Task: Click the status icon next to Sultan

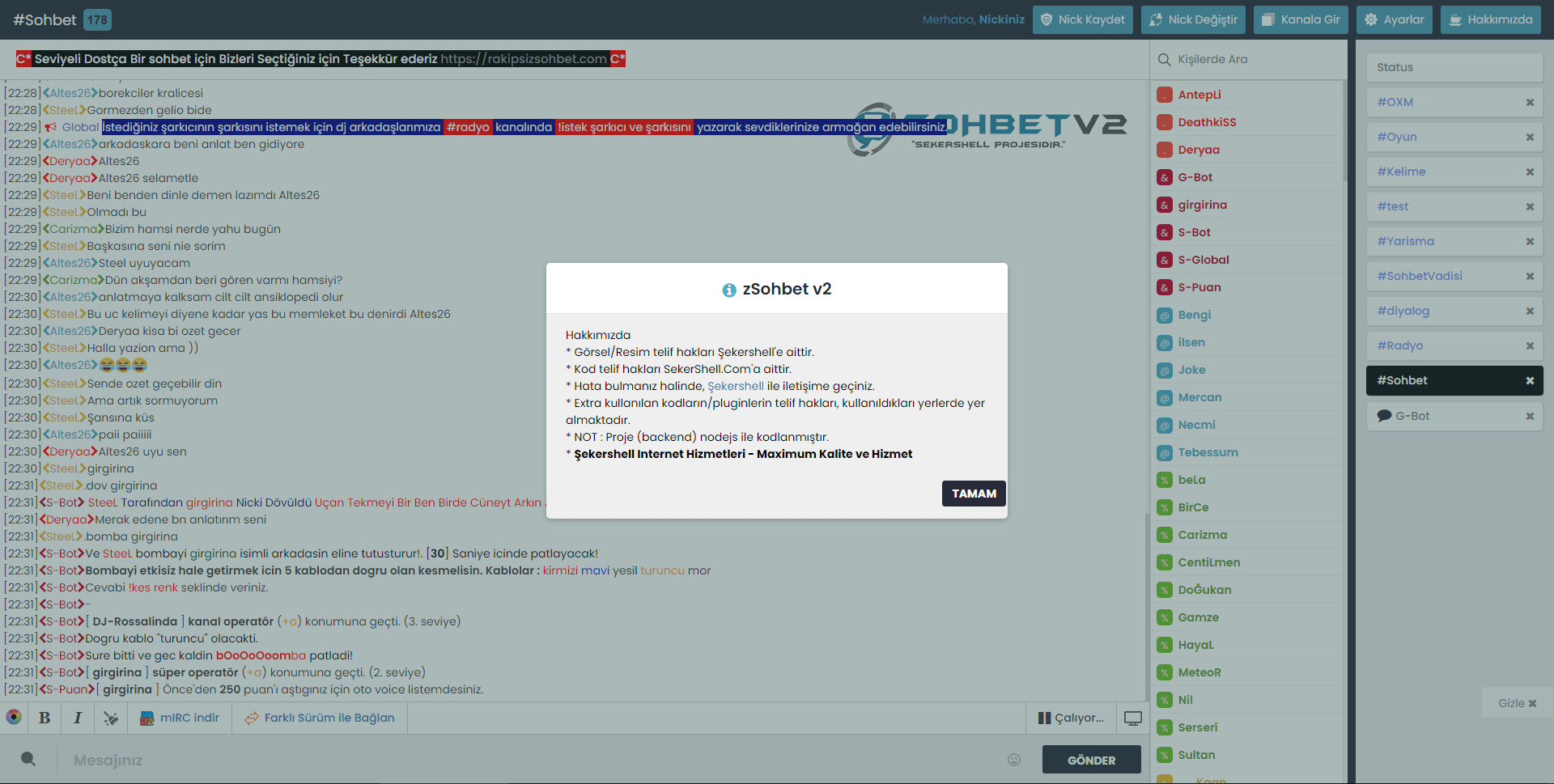Action: point(1165,756)
